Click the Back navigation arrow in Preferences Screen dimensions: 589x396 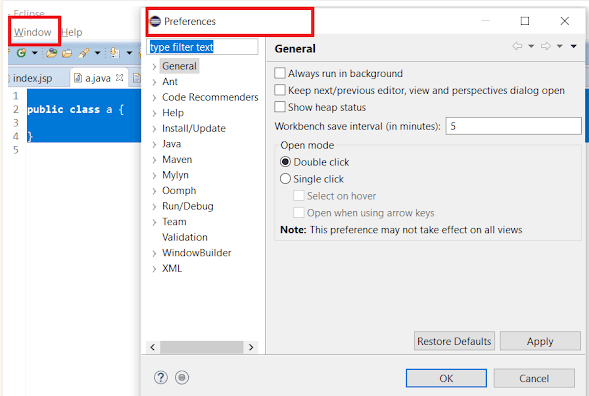(517, 46)
